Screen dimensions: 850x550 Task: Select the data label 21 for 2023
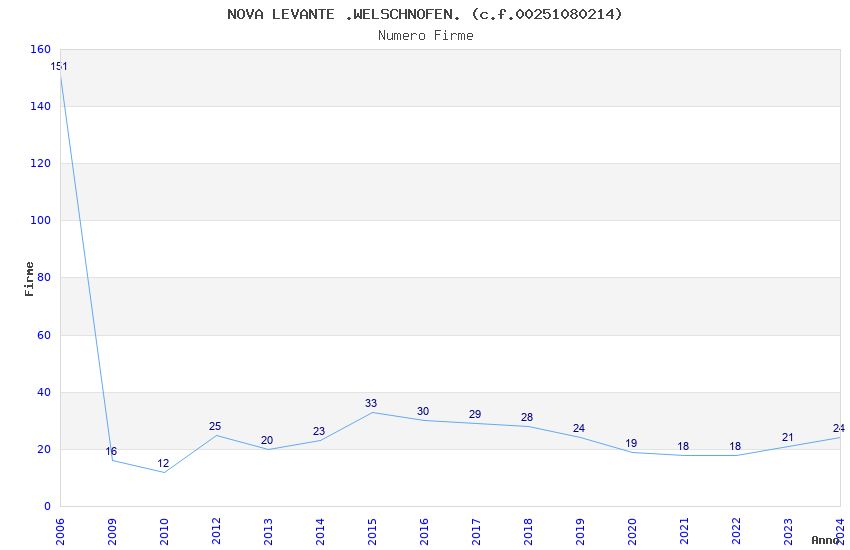(x=788, y=437)
